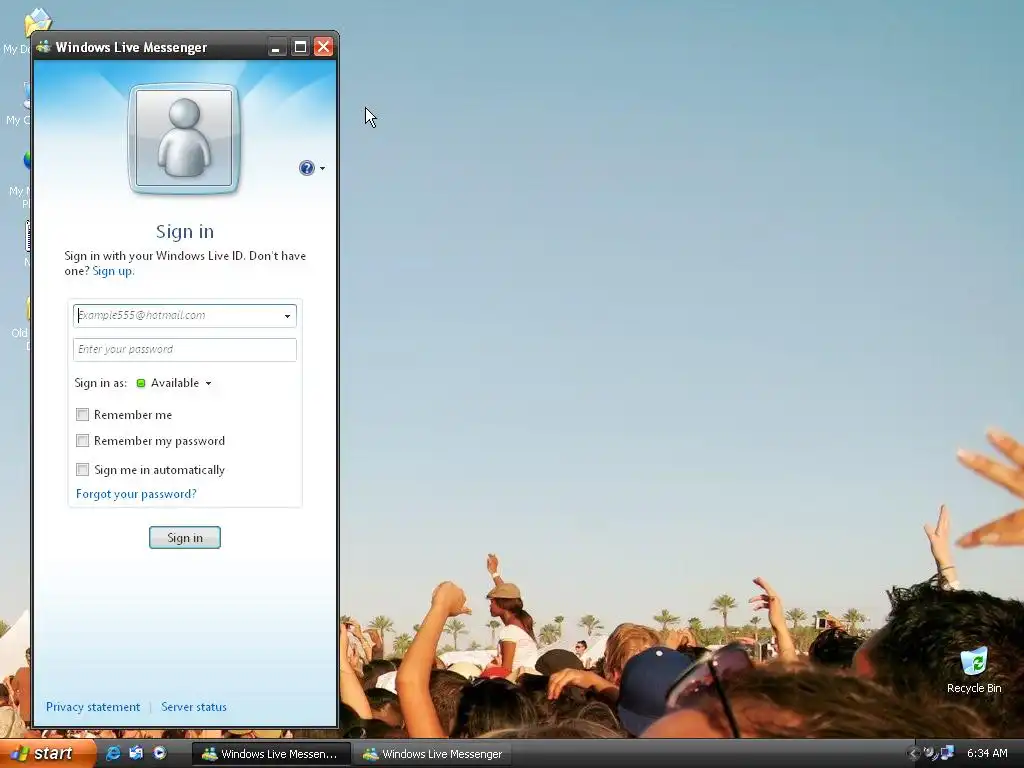
Task: Open the Forgot your password link
Action: pyautogui.click(x=136, y=494)
